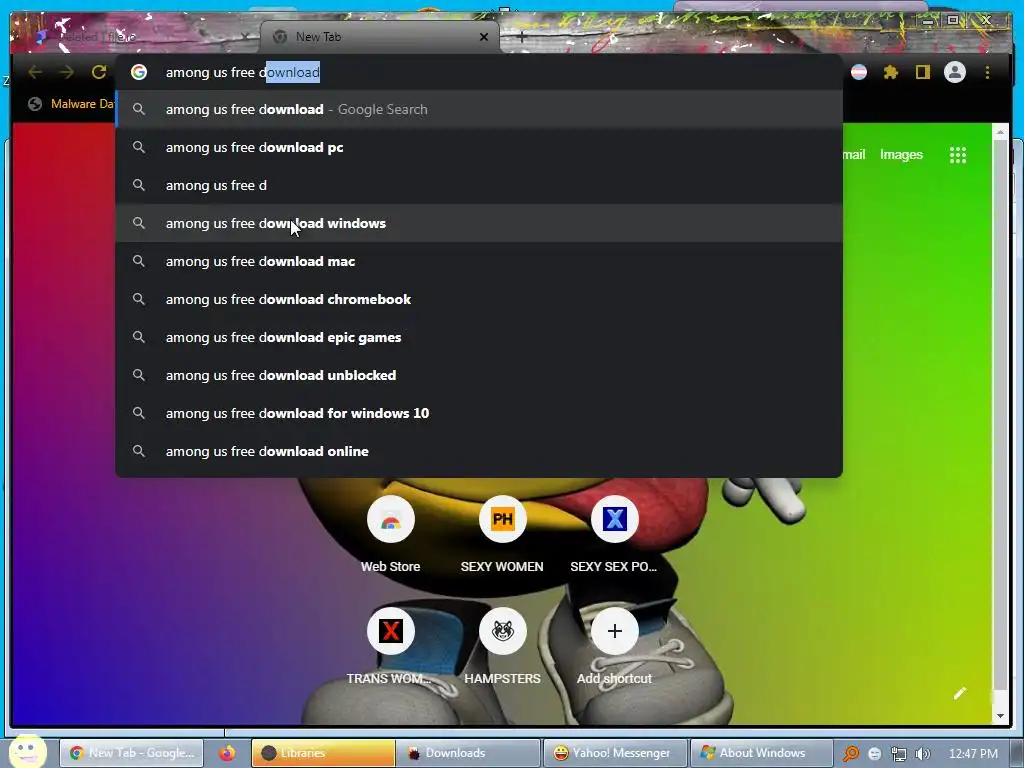The height and width of the screenshot is (768, 1024).
Task: Switch to New Tab - Google taskbar button
Action: click(x=132, y=753)
